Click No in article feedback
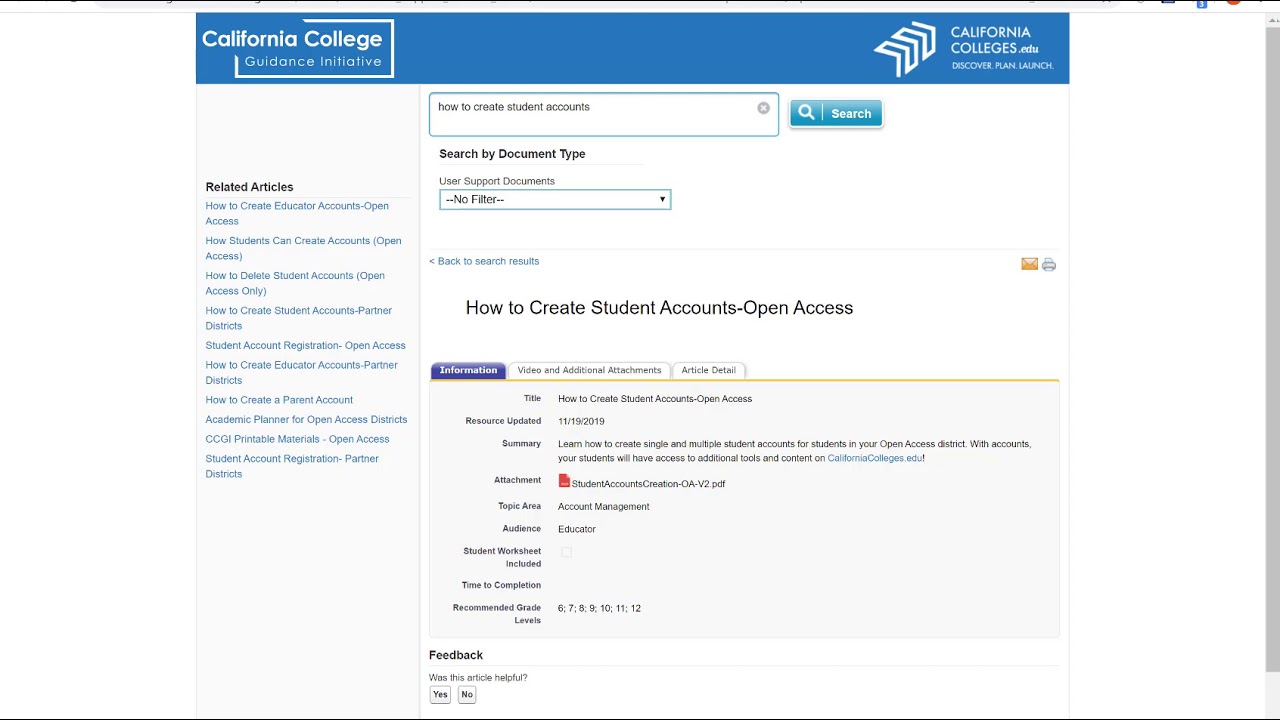 coord(467,694)
